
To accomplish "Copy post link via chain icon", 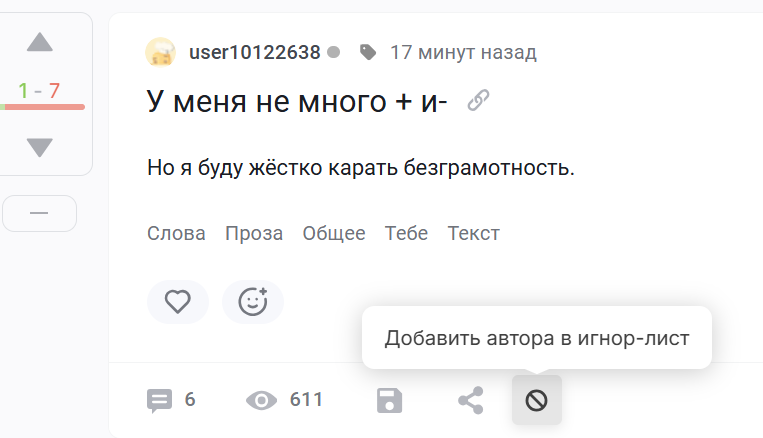I will [x=478, y=100].
